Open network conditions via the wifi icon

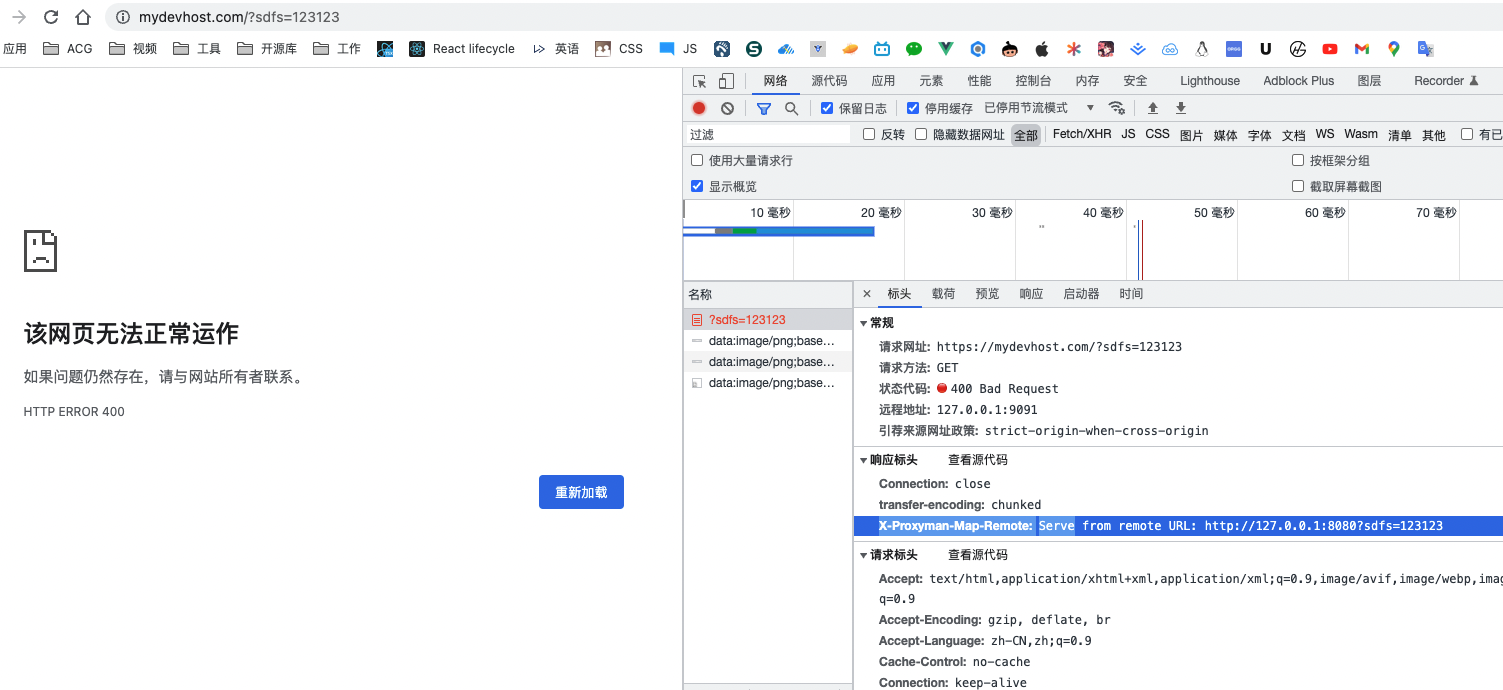[1117, 108]
